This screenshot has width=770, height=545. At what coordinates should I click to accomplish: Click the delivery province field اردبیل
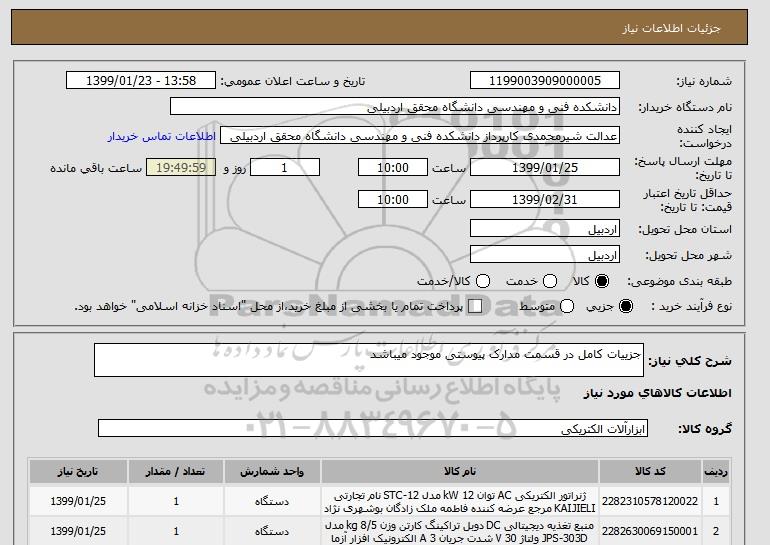[x=545, y=229]
